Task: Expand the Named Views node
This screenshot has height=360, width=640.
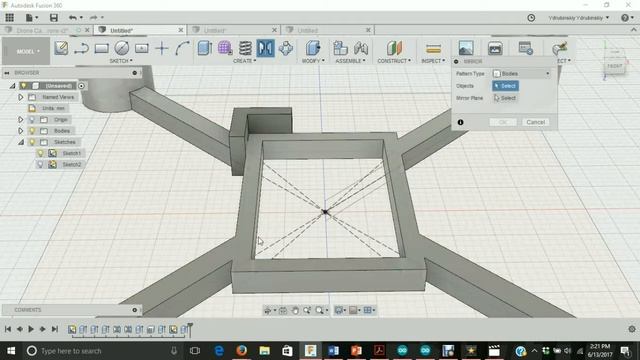Action: point(20,97)
